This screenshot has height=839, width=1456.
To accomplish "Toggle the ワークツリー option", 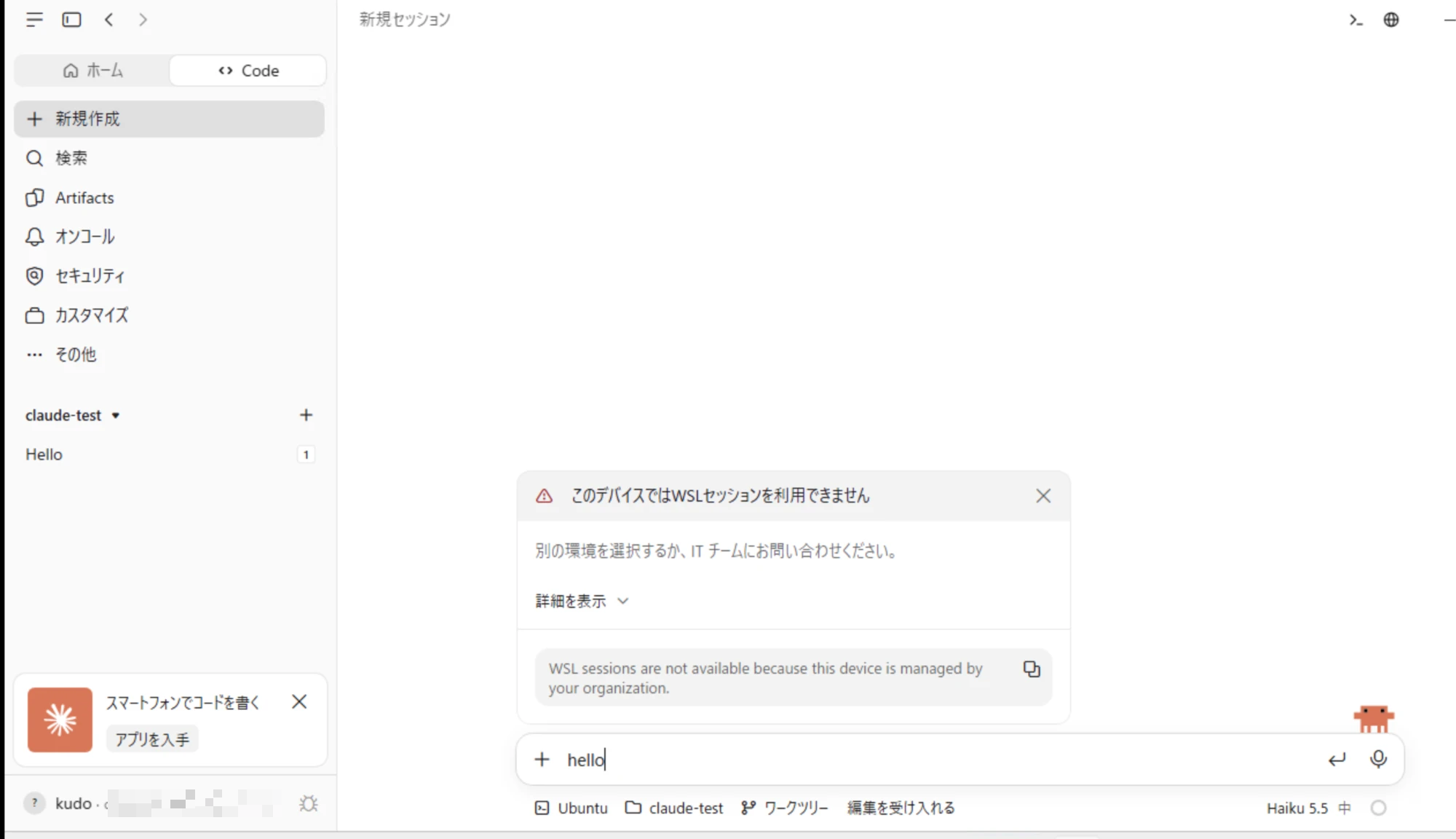I will click(785, 808).
